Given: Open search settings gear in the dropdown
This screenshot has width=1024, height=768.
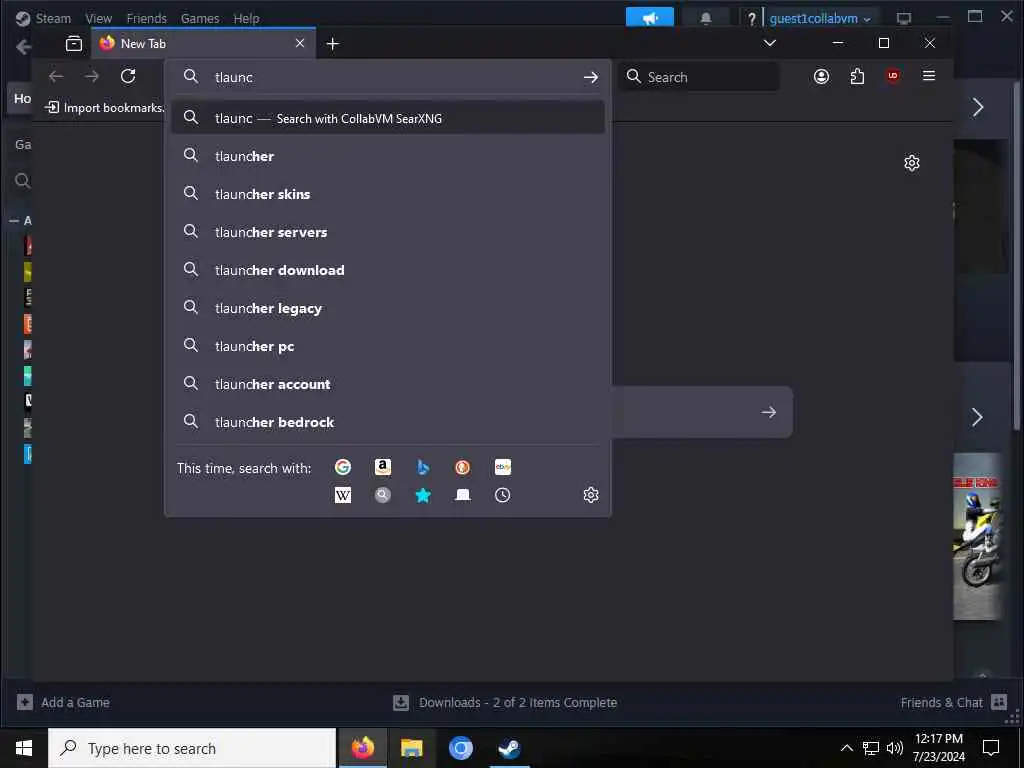Looking at the screenshot, I should (x=590, y=495).
